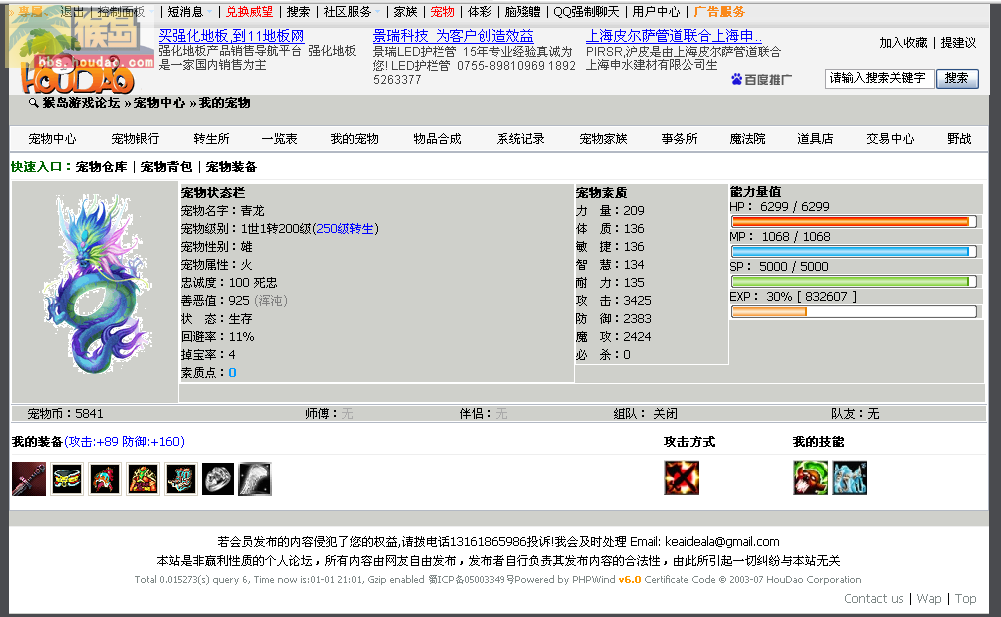Click the crossed-out attack method icon
The height and width of the screenshot is (617, 1001).
[682, 478]
